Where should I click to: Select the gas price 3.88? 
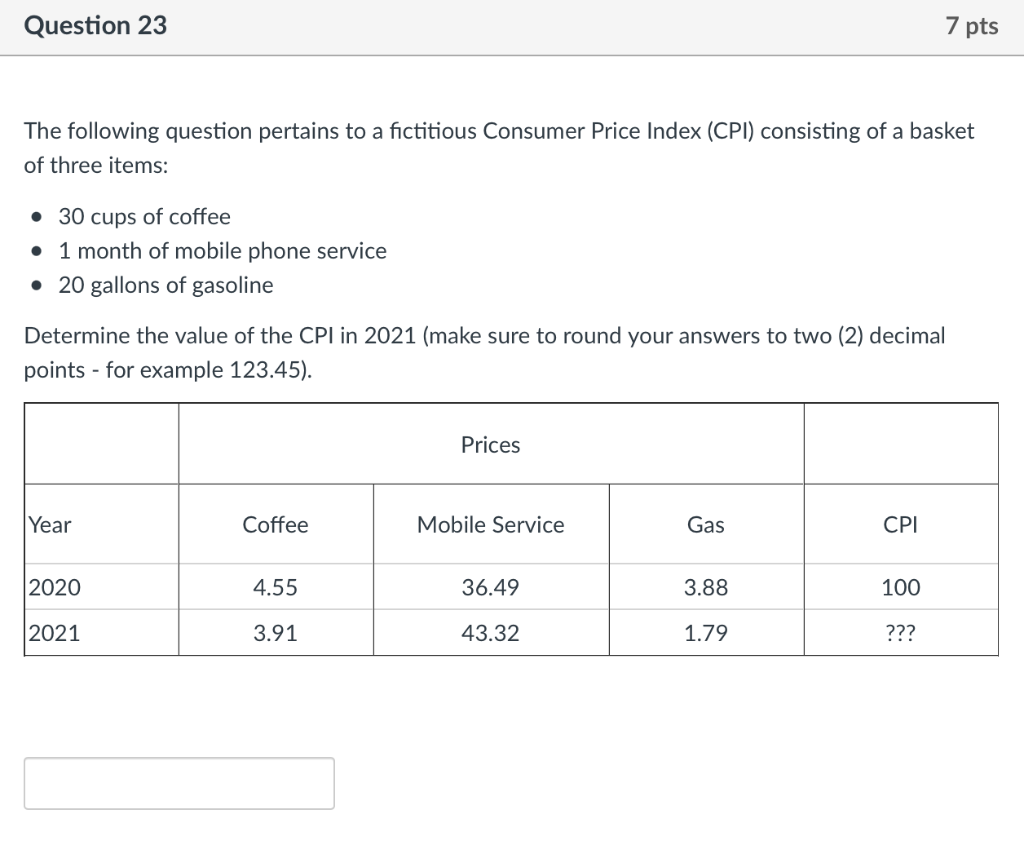pyautogui.click(x=706, y=588)
